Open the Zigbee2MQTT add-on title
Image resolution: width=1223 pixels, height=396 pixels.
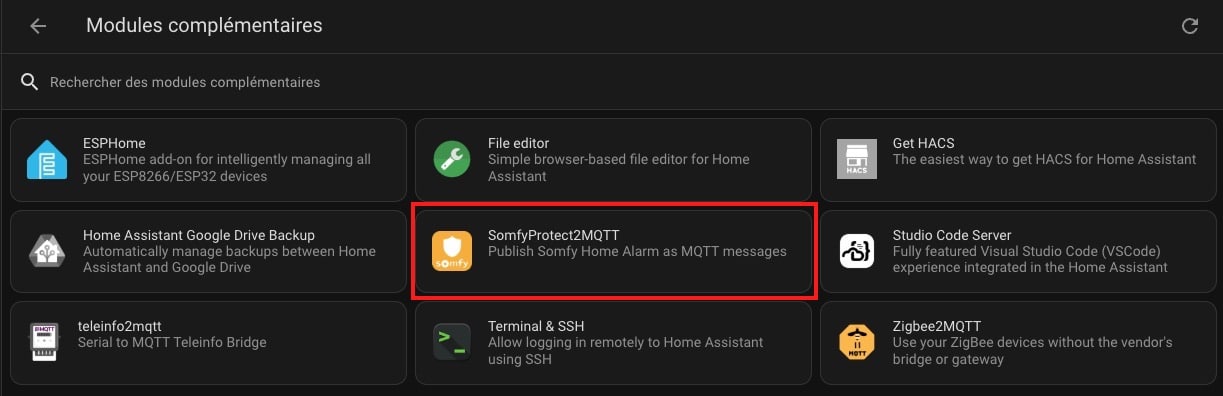pos(937,326)
